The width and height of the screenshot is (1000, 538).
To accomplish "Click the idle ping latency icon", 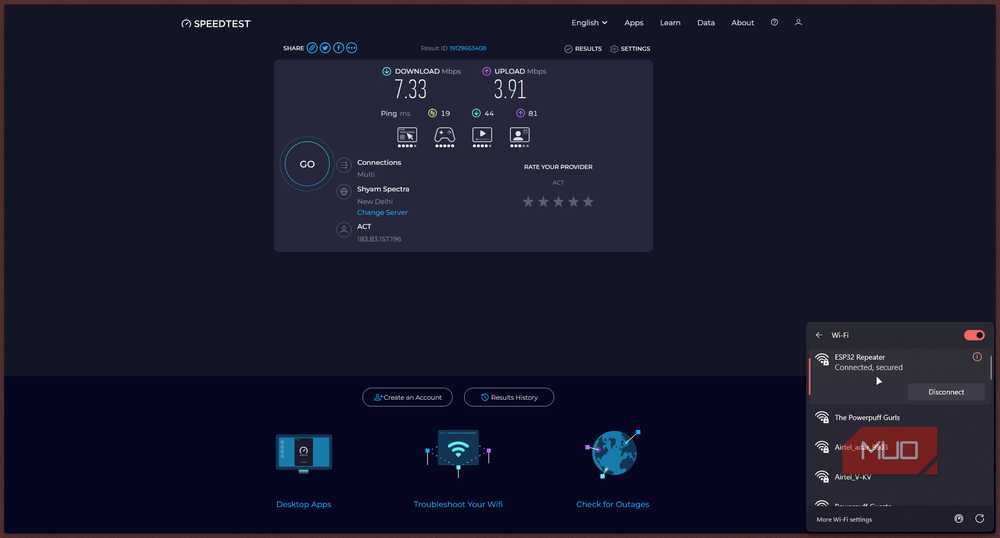I will coord(432,113).
